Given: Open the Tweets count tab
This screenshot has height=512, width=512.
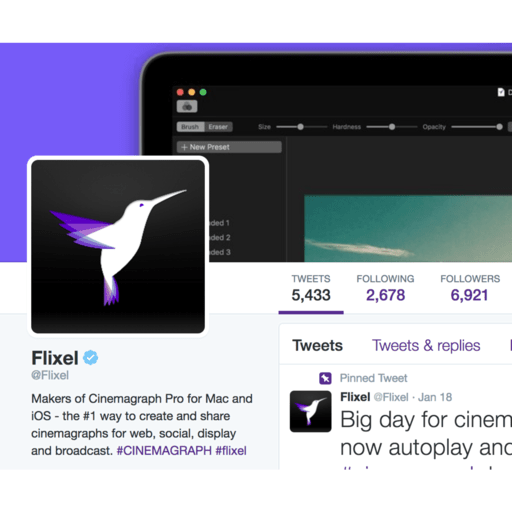Looking at the screenshot, I should tap(311, 288).
